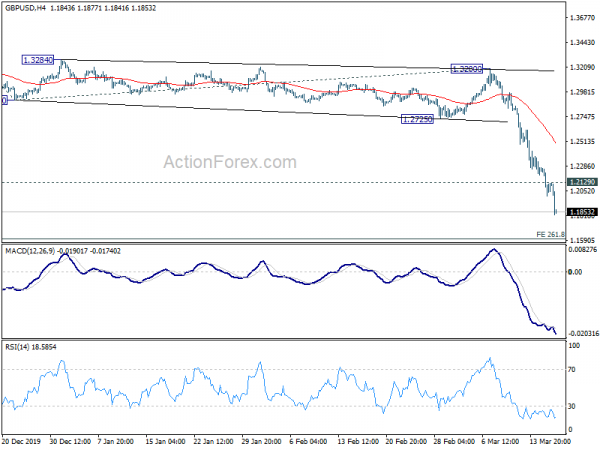600x450 pixels.
Task: Click the 22 Jan 12:00 time axis label
Action: pyautogui.click(x=214, y=441)
